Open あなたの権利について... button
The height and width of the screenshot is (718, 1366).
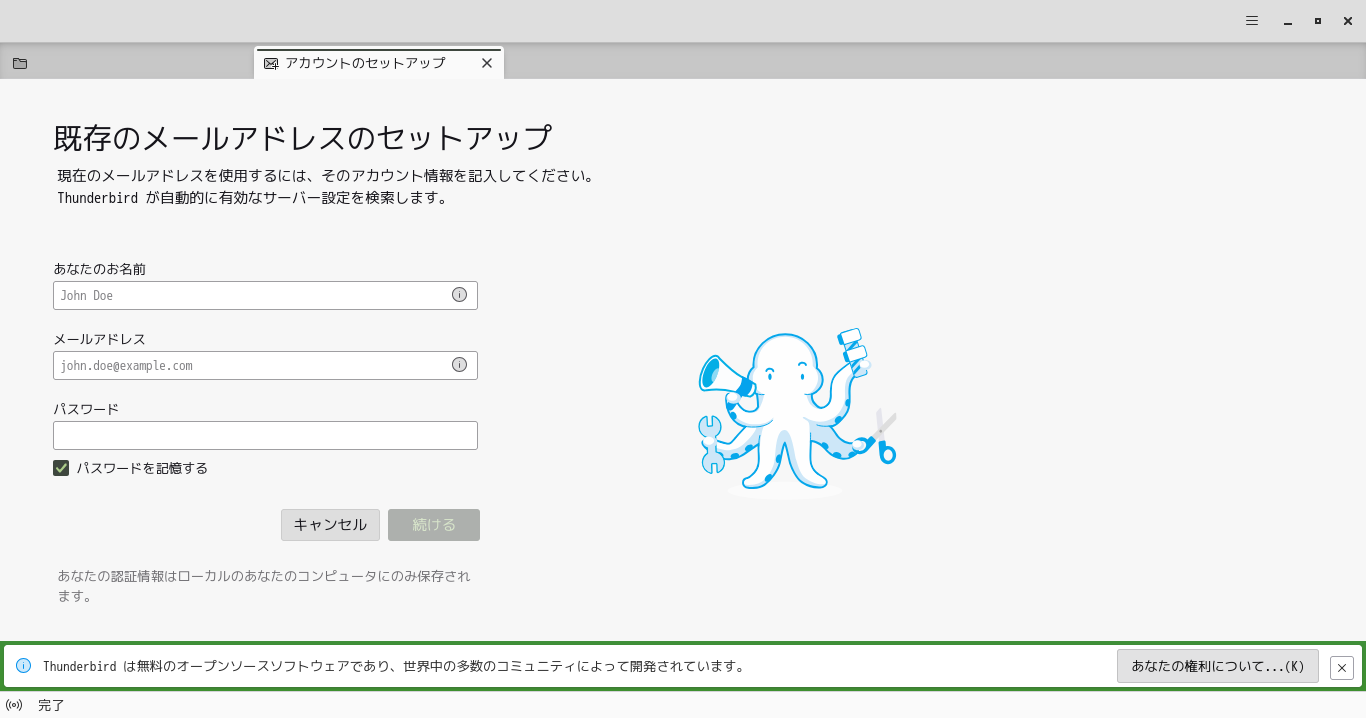point(1218,666)
